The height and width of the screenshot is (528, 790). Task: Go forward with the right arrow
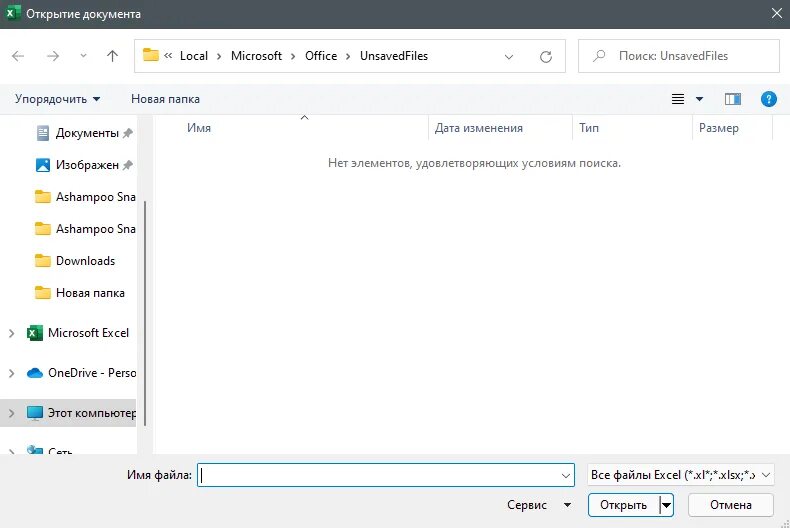(53, 56)
